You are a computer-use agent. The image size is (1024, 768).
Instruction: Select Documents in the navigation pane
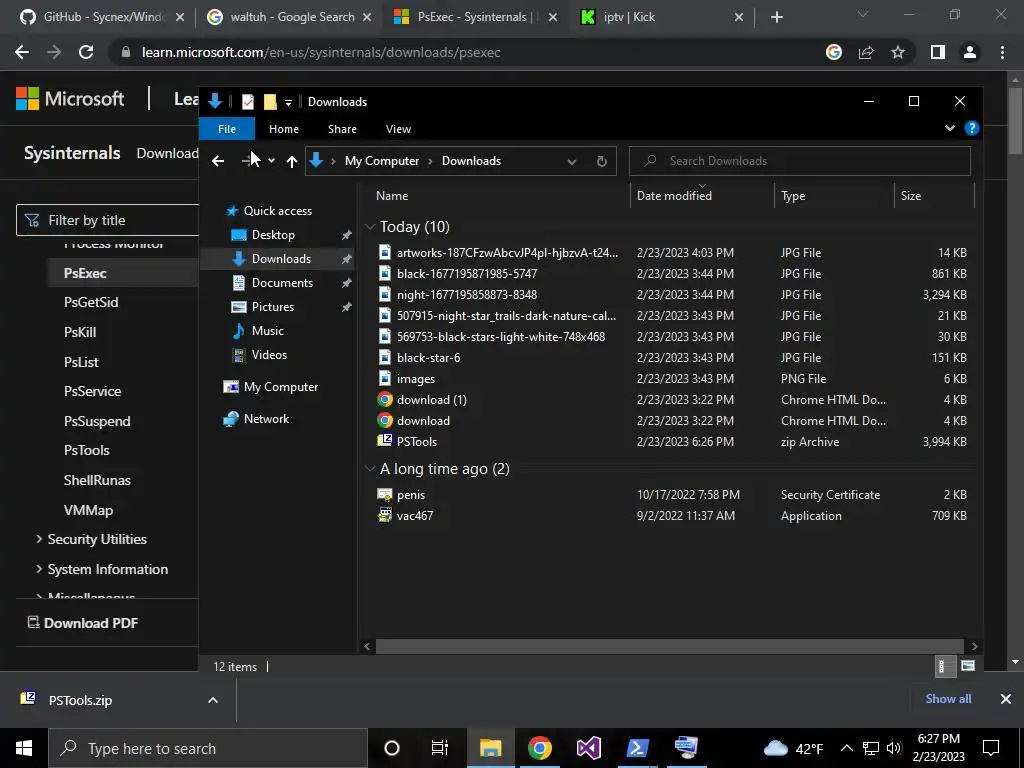282,283
